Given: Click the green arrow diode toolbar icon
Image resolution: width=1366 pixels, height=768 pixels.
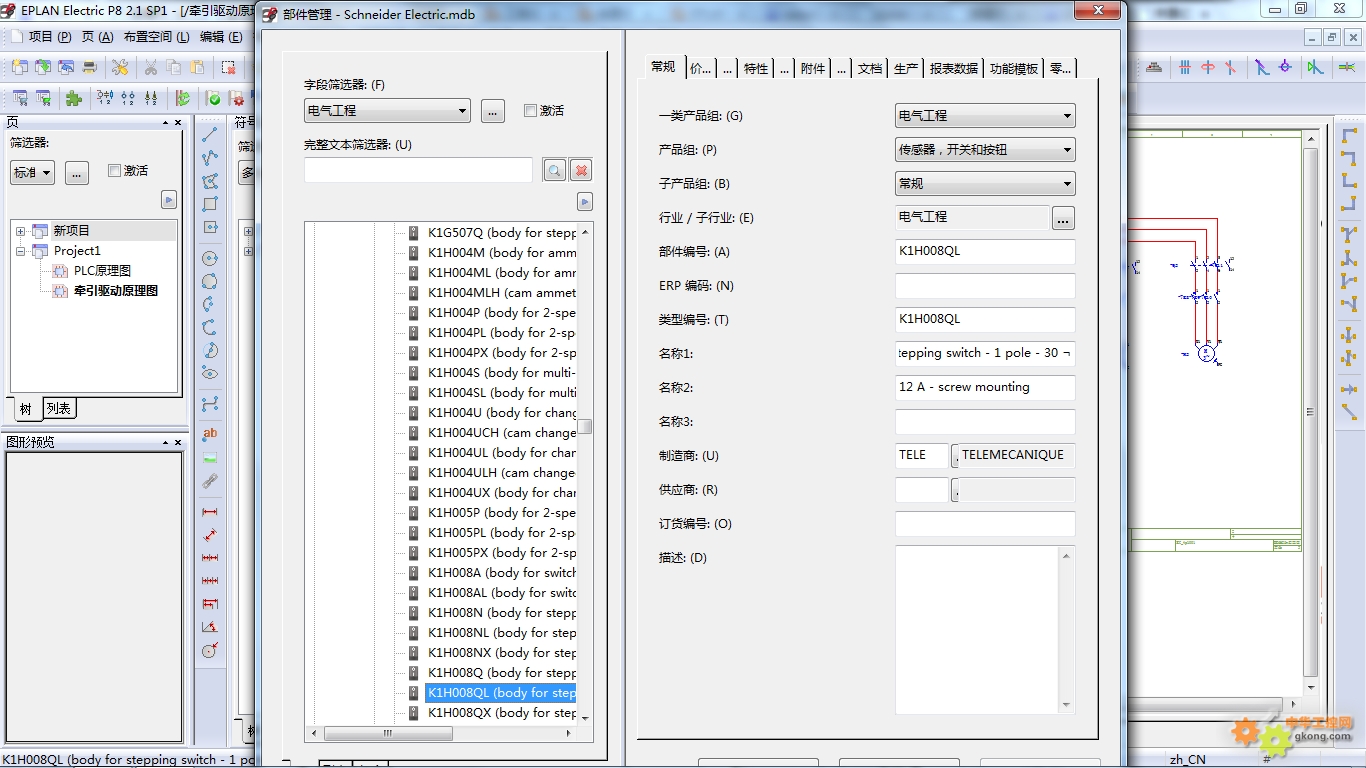Looking at the screenshot, I should pos(1316,67).
